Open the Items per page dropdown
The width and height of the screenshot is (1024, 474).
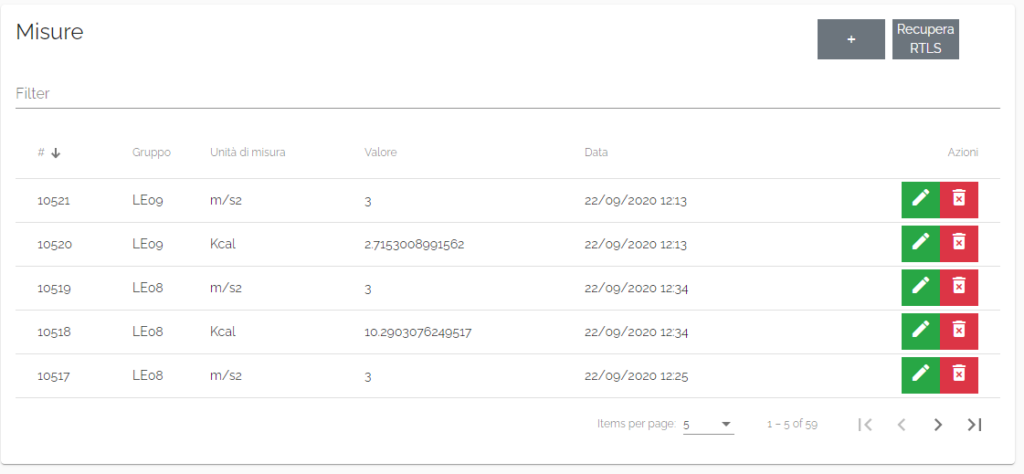708,425
